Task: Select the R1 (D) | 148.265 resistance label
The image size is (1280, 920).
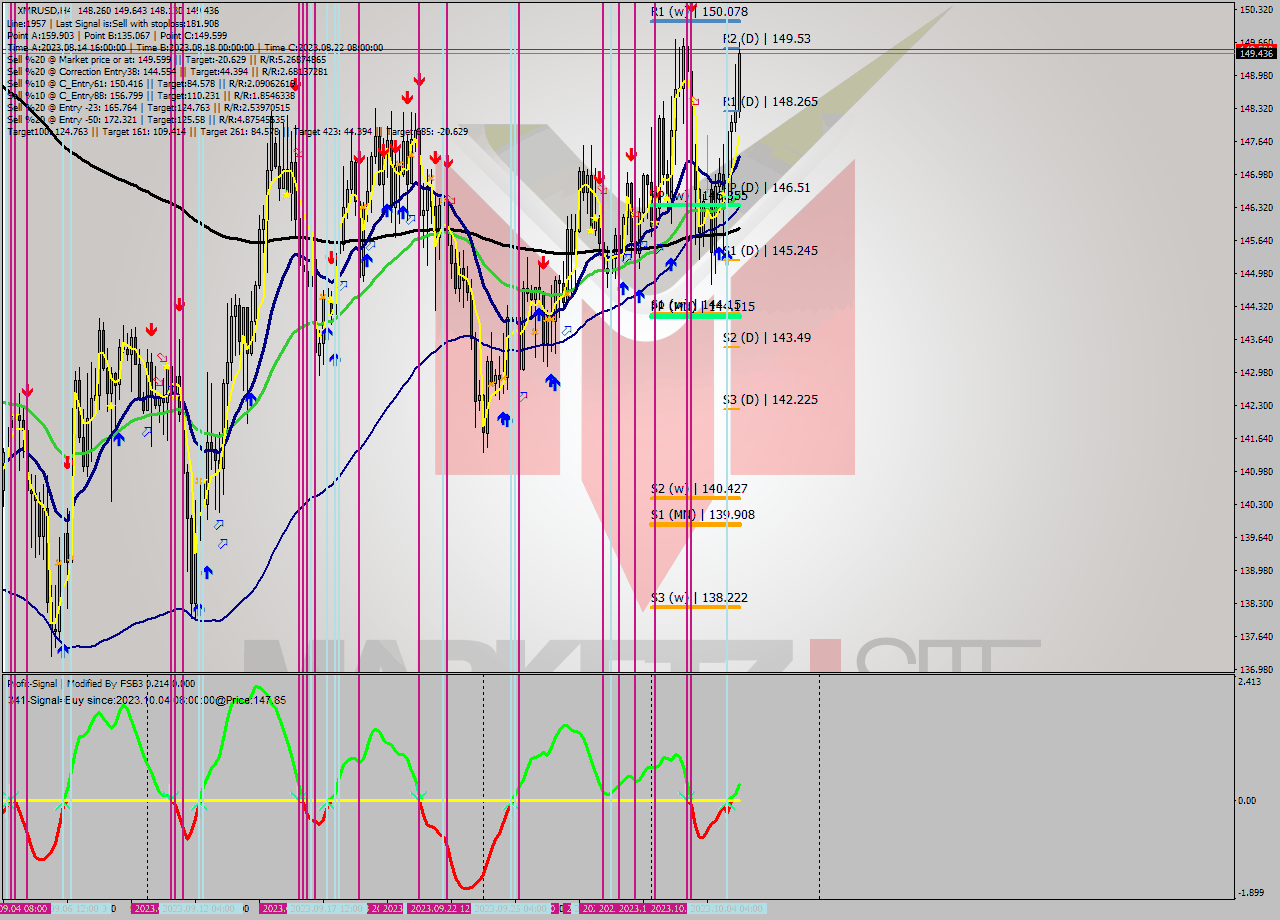Action: click(x=770, y=102)
